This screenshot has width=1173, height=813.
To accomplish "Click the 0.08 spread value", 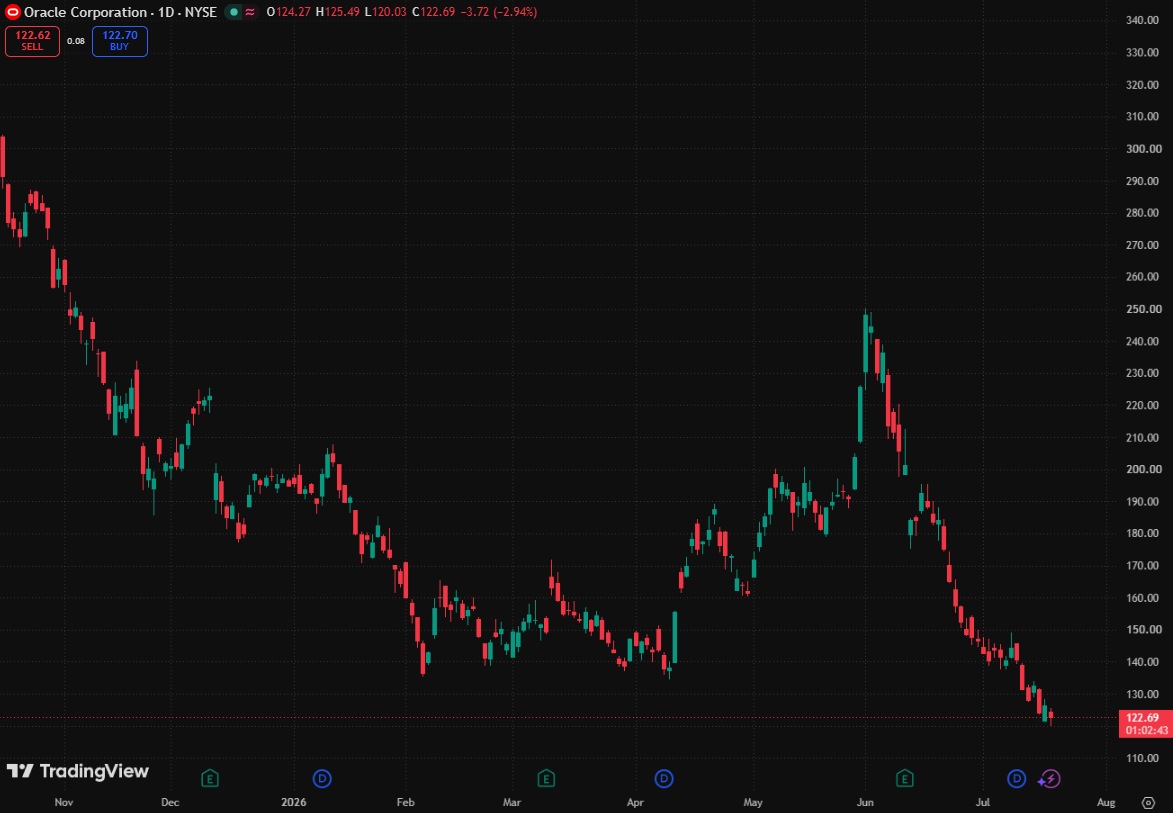I will (x=76, y=41).
